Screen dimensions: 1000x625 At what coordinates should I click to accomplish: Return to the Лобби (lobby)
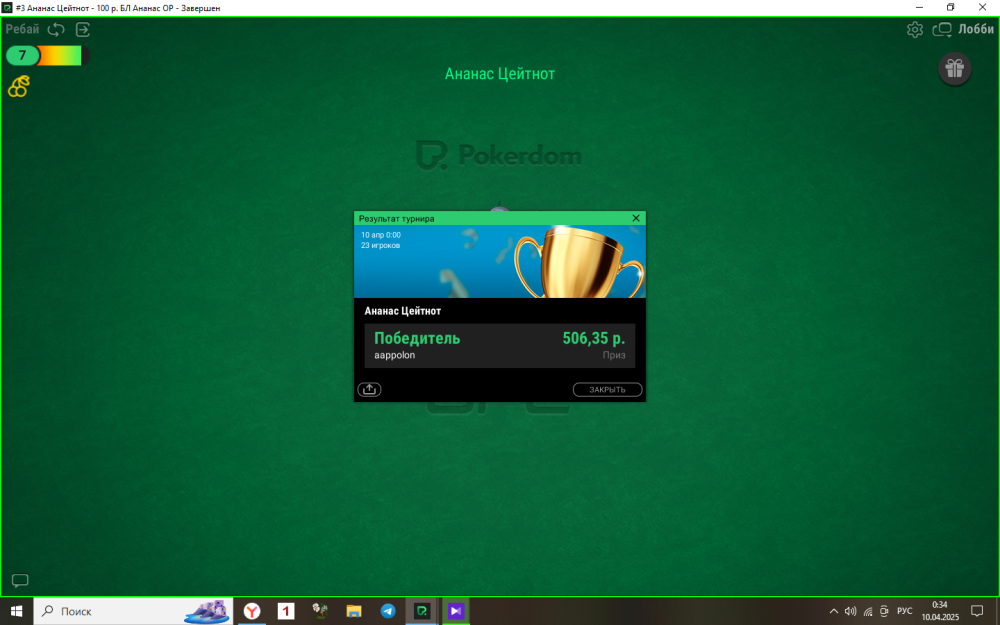point(965,30)
